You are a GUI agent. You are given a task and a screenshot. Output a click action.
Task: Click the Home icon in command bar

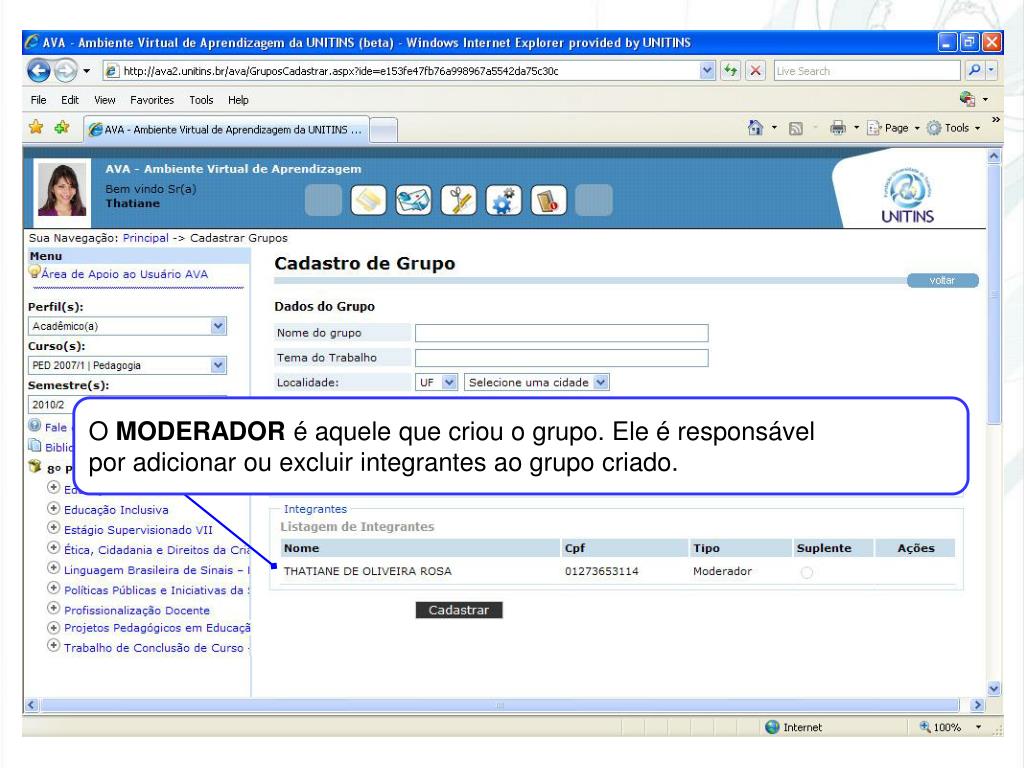pyautogui.click(x=755, y=128)
